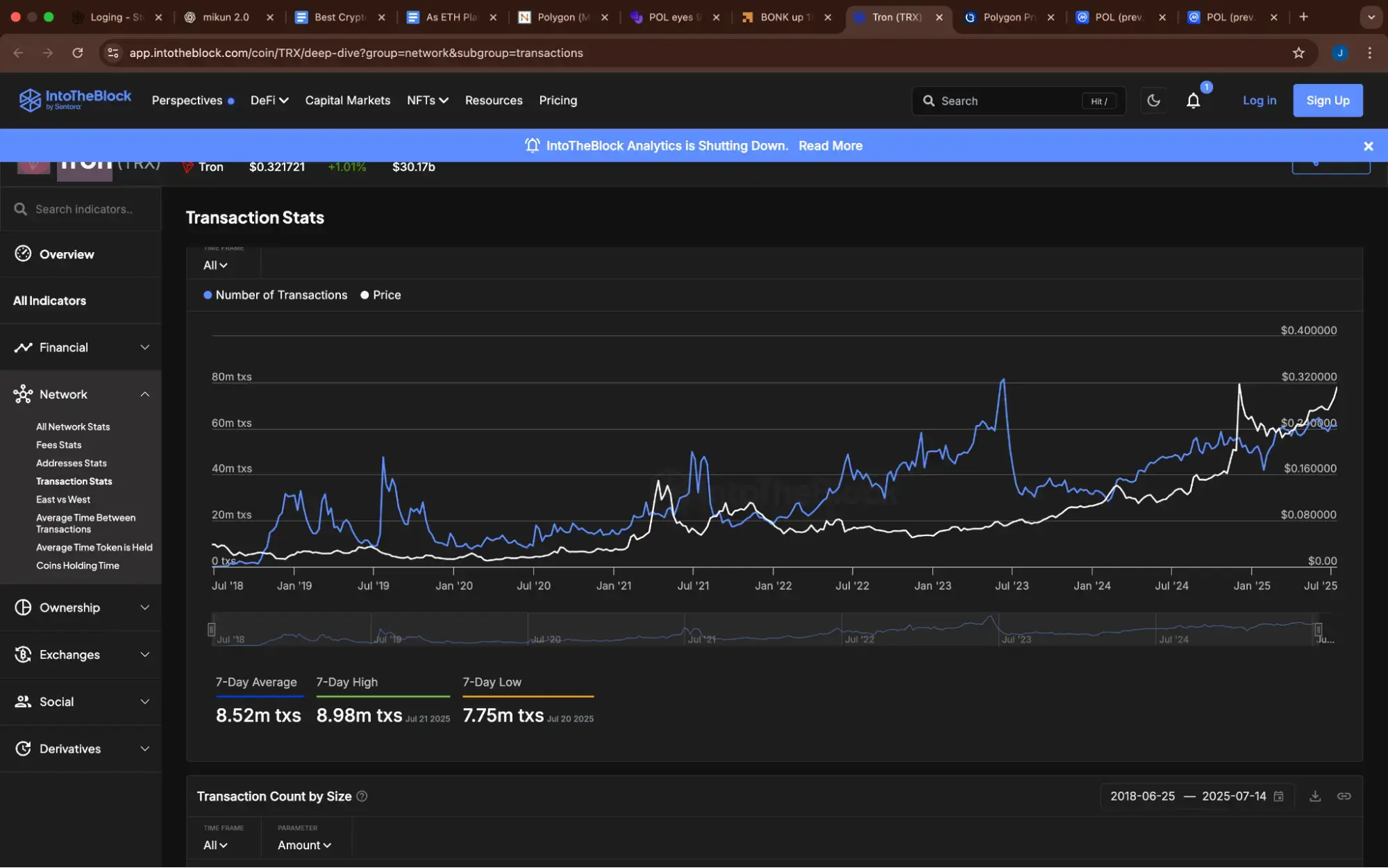The height and width of the screenshot is (868, 1388).
Task: Open the Pricing page
Action: pos(558,101)
